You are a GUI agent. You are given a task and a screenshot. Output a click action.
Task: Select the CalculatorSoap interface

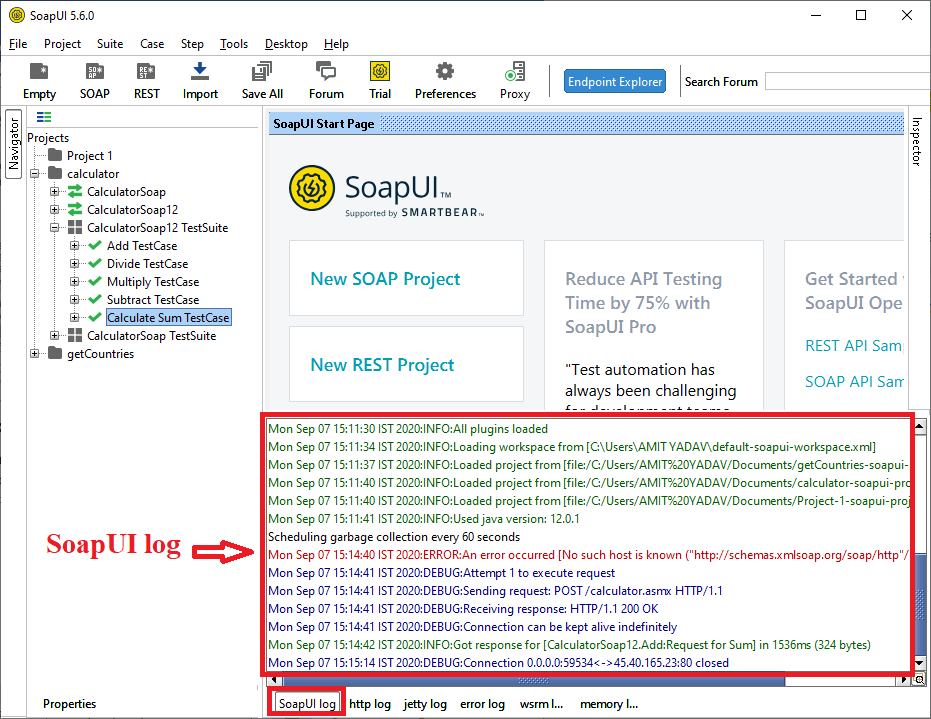pyautogui.click(x=126, y=192)
